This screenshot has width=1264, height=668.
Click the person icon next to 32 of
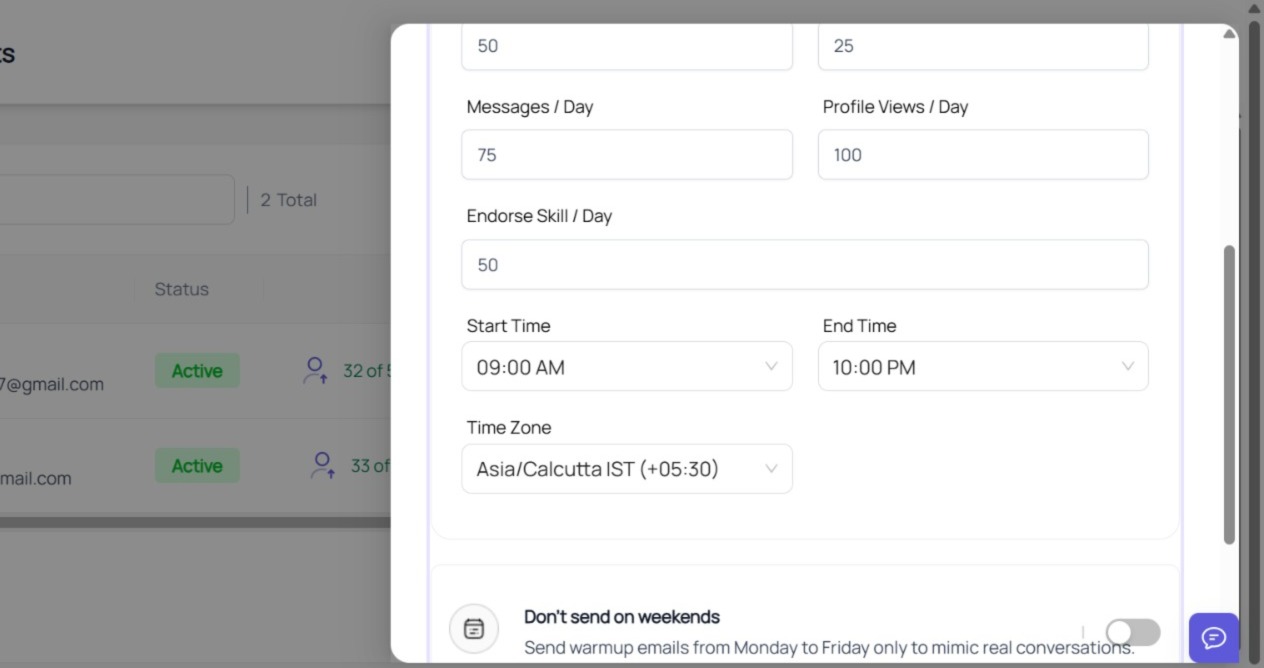pos(315,371)
